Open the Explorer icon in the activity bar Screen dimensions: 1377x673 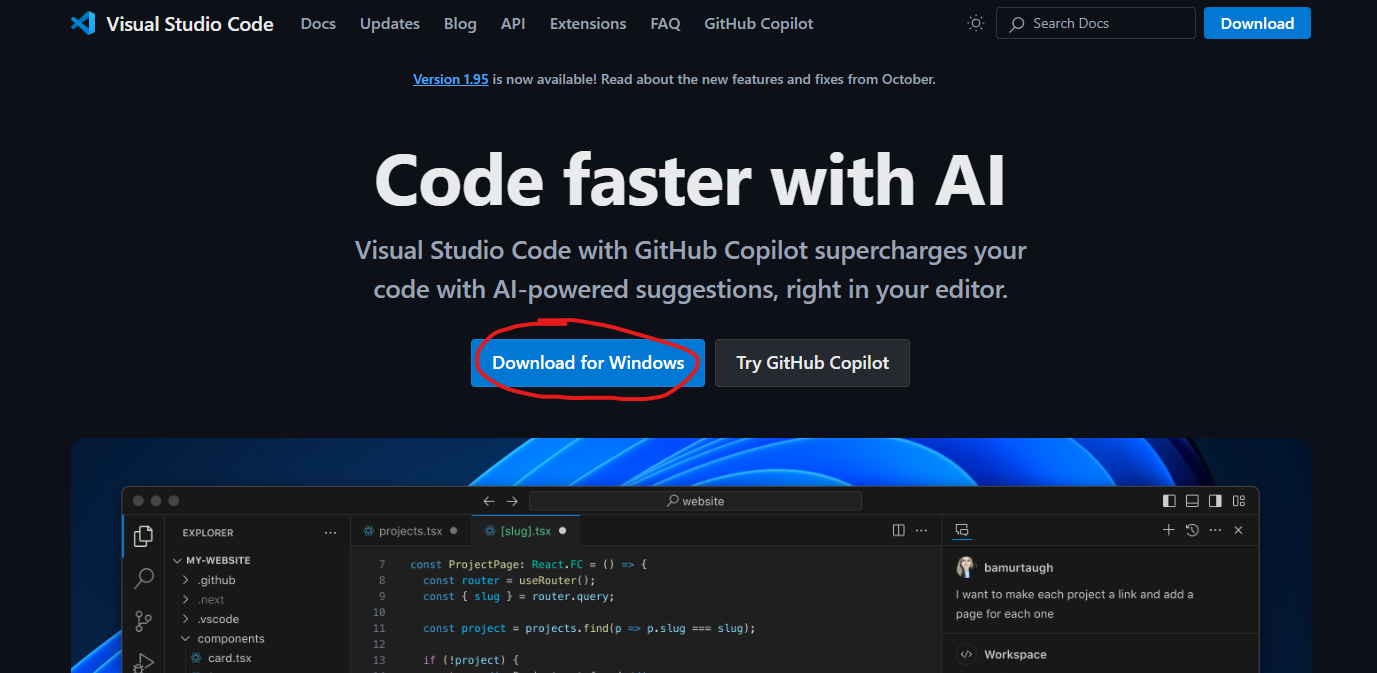[x=144, y=536]
